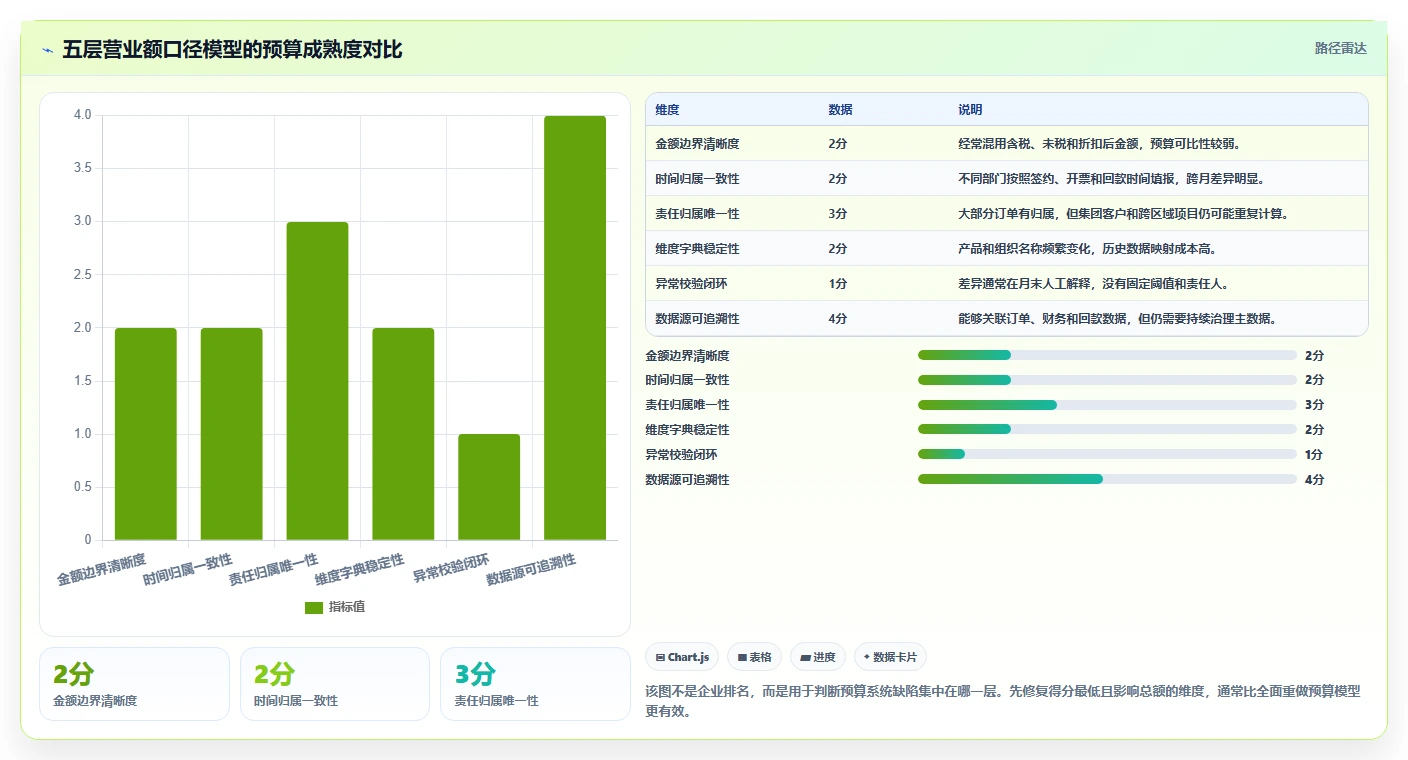Select the 进度 tag
Image resolution: width=1408 pixels, height=760 pixels.
pos(818,657)
